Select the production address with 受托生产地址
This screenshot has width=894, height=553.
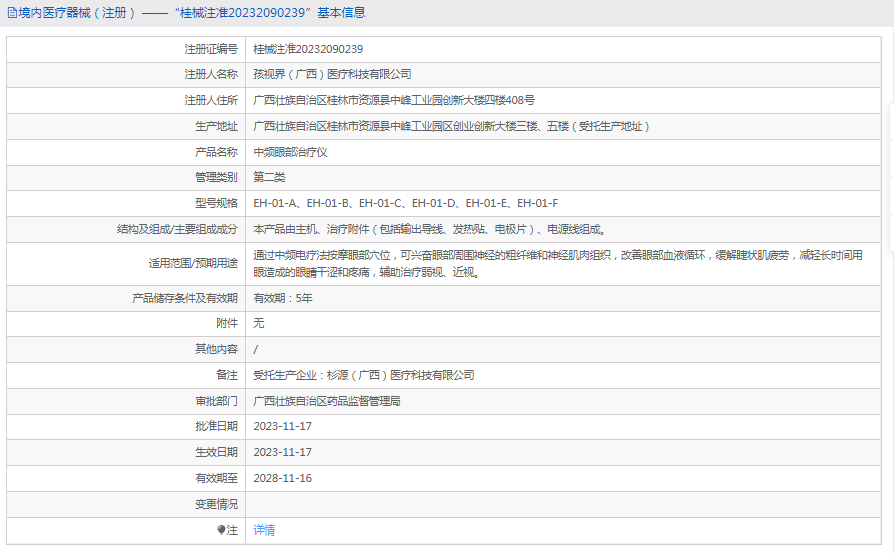tap(451, 126)
